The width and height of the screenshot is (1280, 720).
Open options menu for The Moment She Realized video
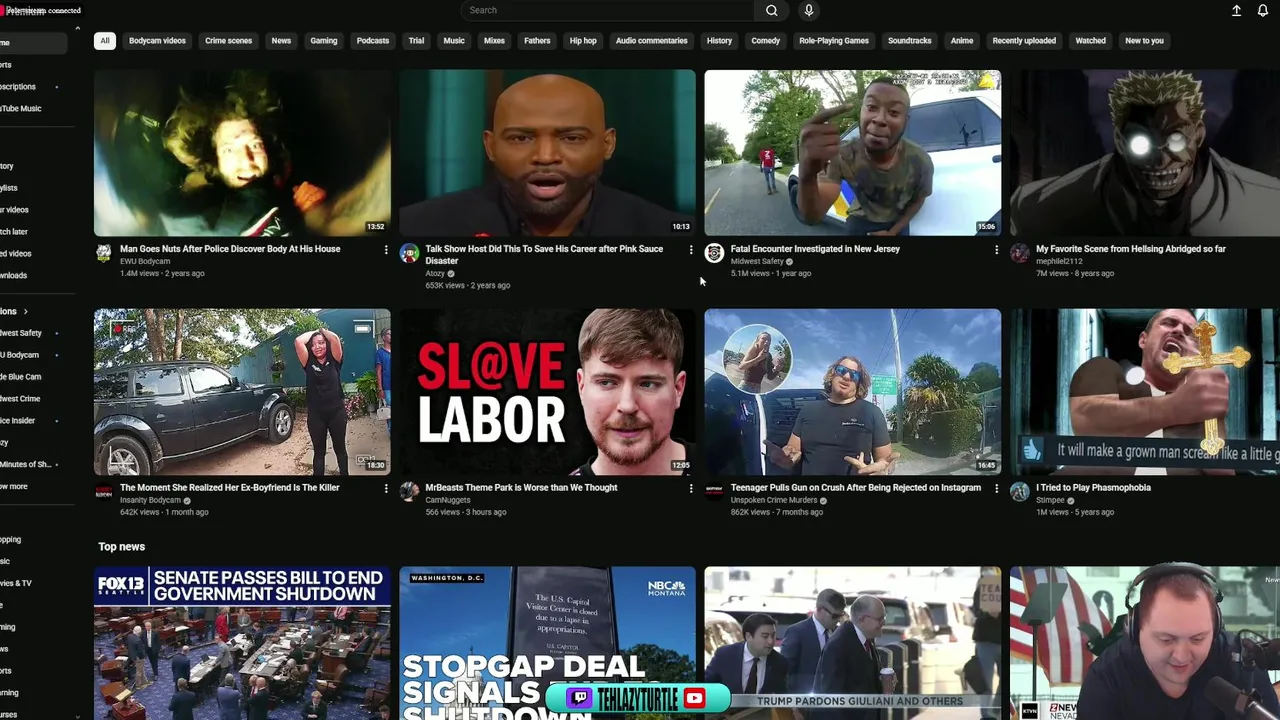(x=386, y=489)
